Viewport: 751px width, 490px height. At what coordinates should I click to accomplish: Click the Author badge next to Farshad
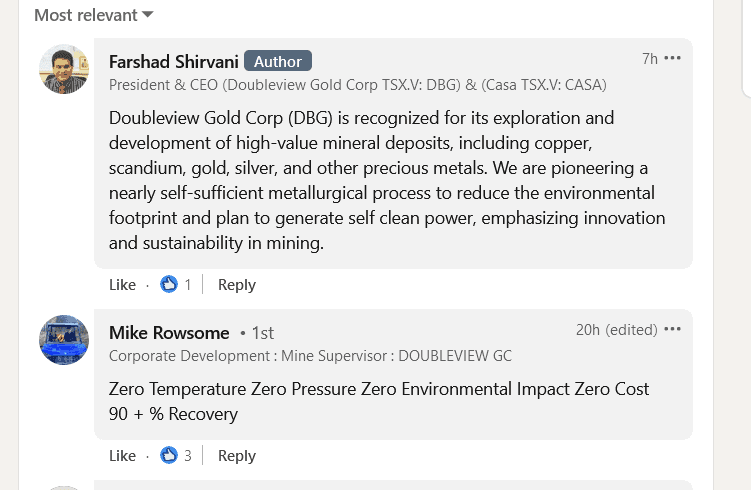[x=278, y=61]
